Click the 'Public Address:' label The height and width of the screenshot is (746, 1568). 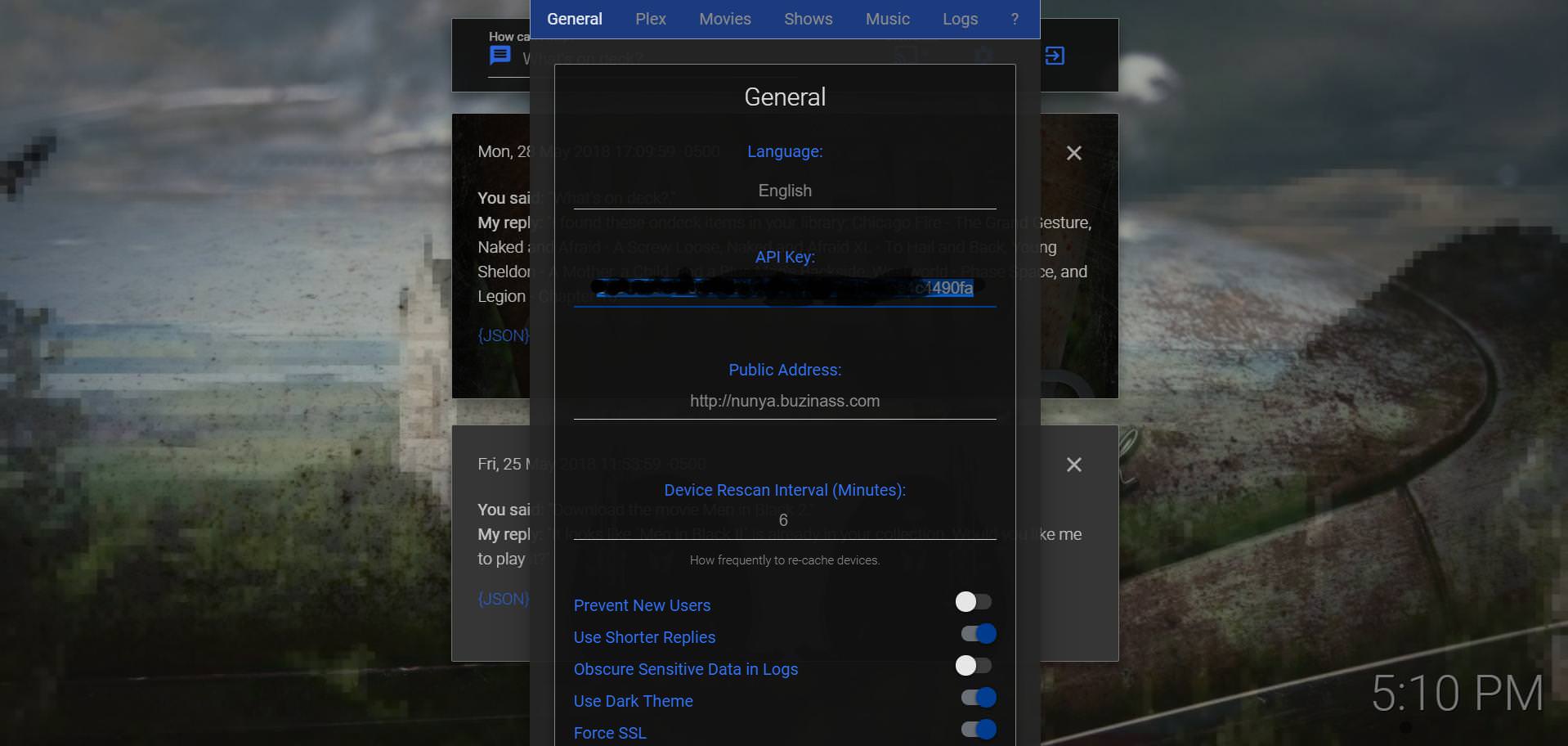(x=785, y=370)
